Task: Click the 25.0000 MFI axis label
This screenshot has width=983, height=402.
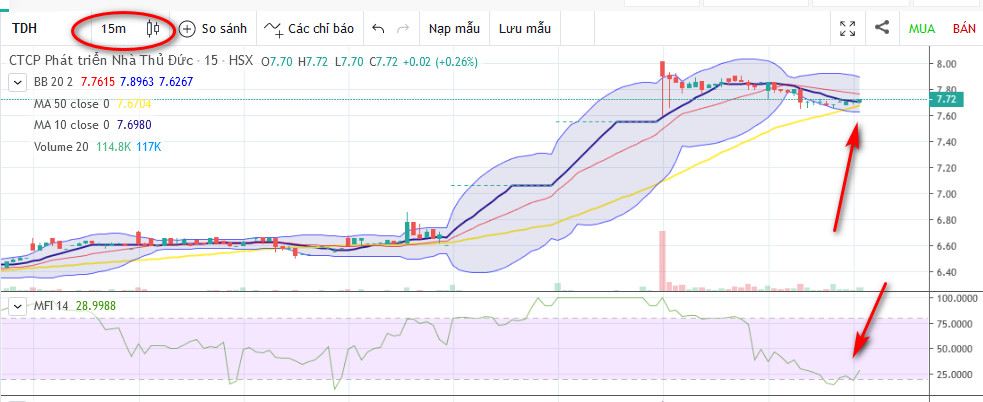Action: click(x=955, y=375)
